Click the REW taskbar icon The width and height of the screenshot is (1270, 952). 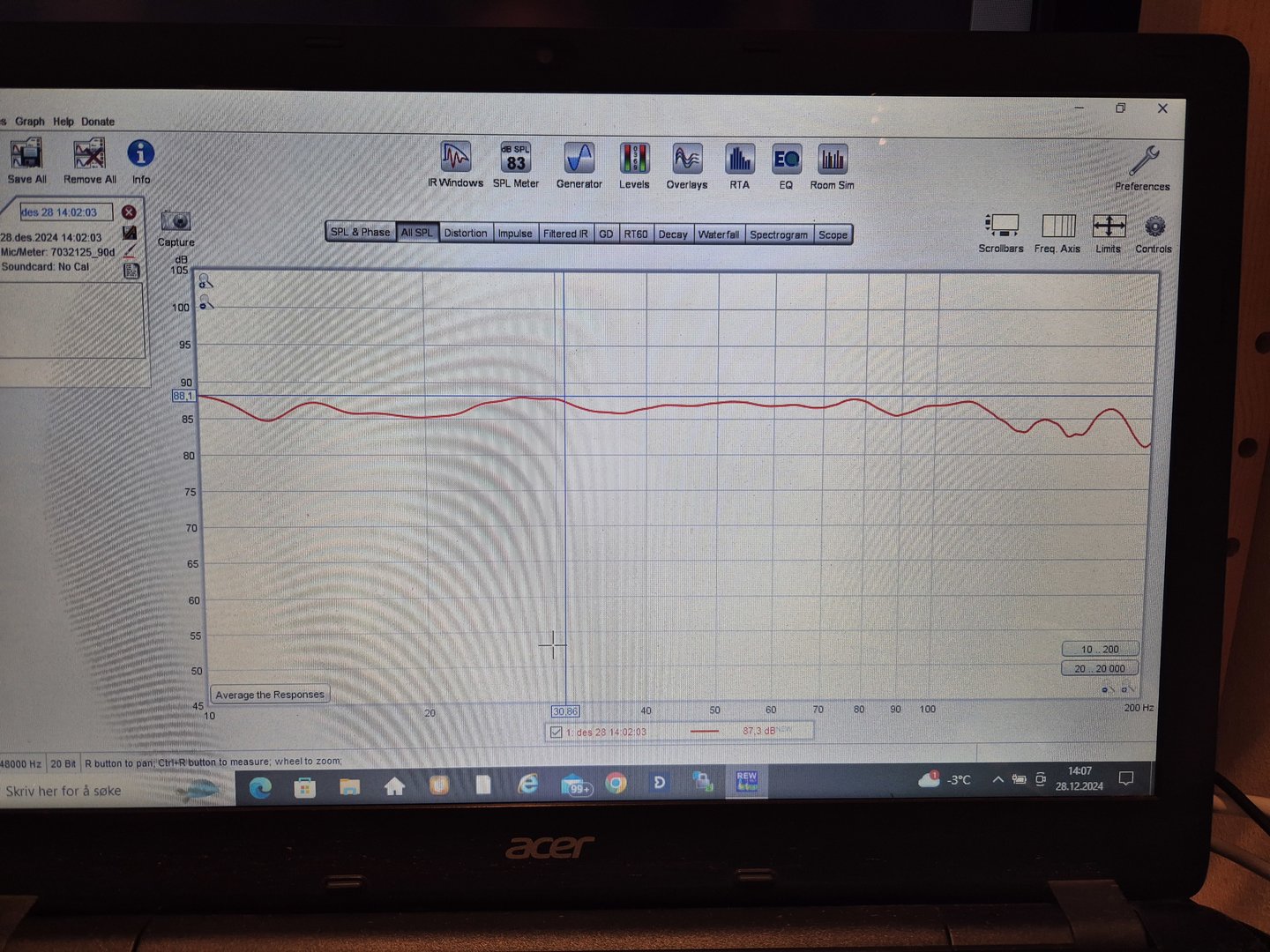(747, 781)
